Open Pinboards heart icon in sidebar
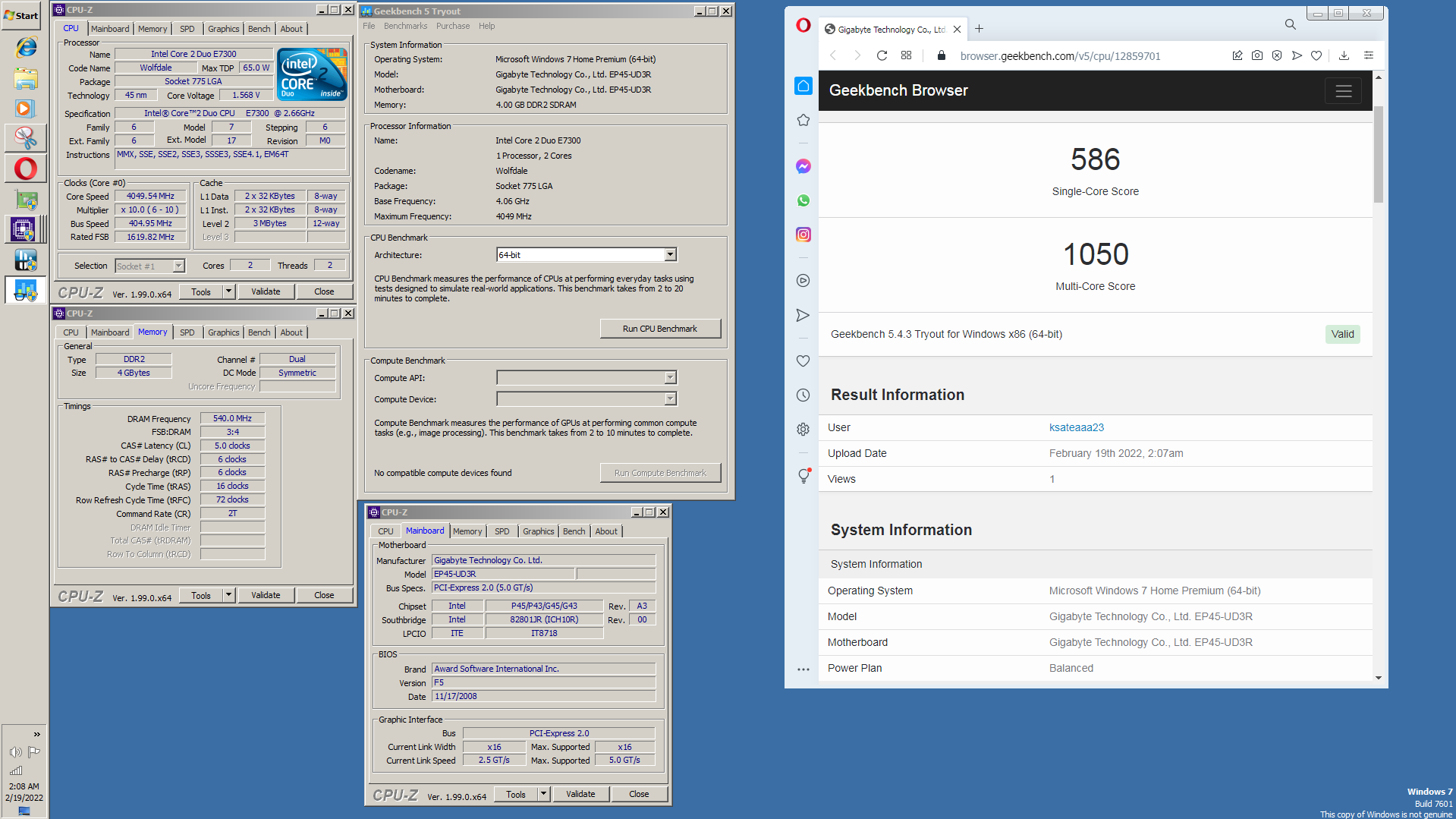Screen dimensions: 1456x819 point(803,361)
